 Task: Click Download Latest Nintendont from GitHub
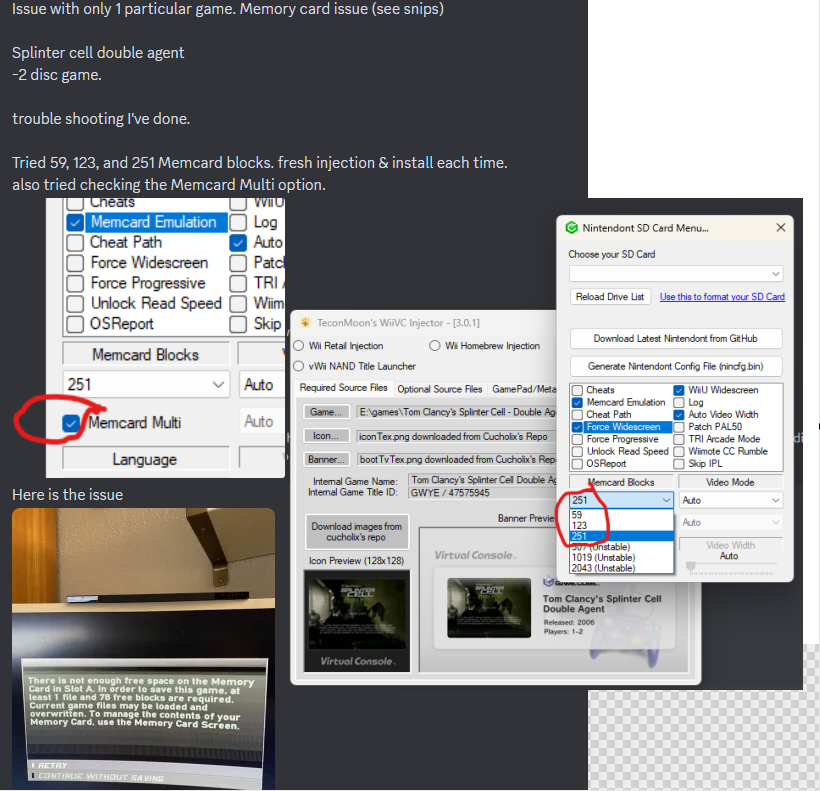[x=676, y=338]
